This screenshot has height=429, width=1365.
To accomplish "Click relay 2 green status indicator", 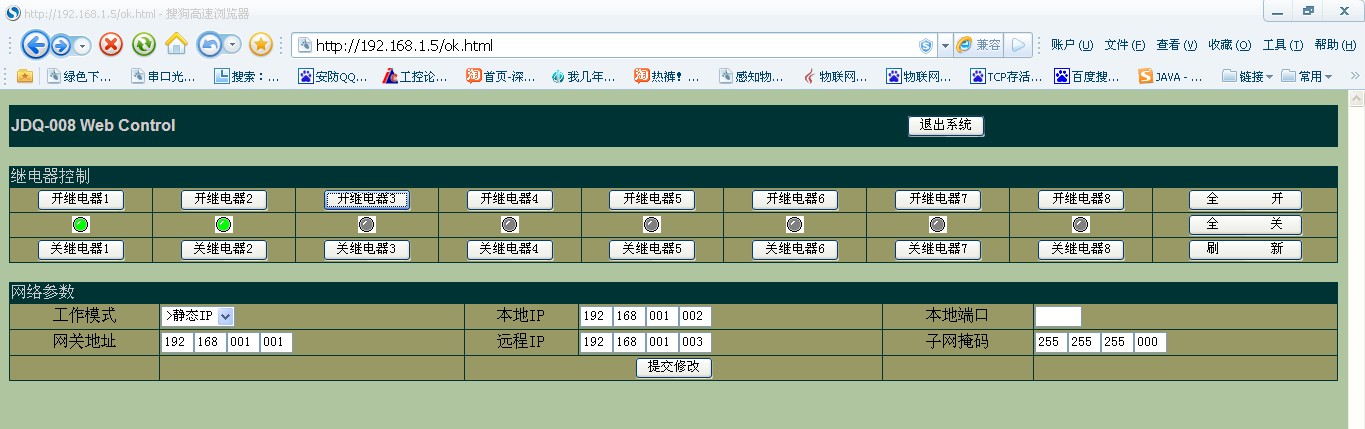I will 224,225.
